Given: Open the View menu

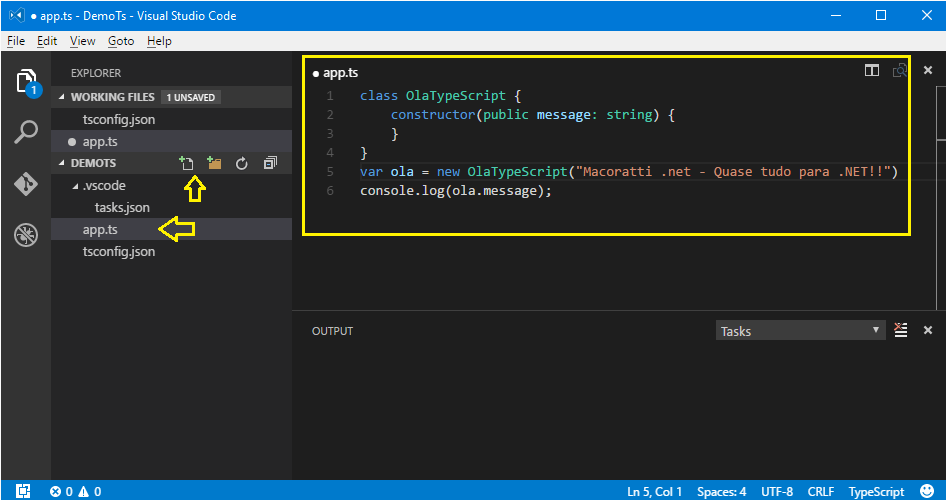Looking at the screenshot, I should point(83,41).
